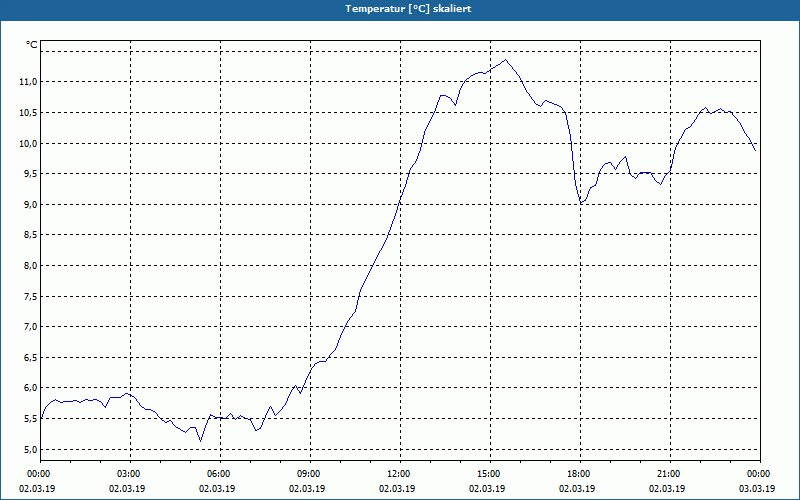Choose the '18:00' time label
800x500 pixels.
pyautogui.click(x=580, y=474)
